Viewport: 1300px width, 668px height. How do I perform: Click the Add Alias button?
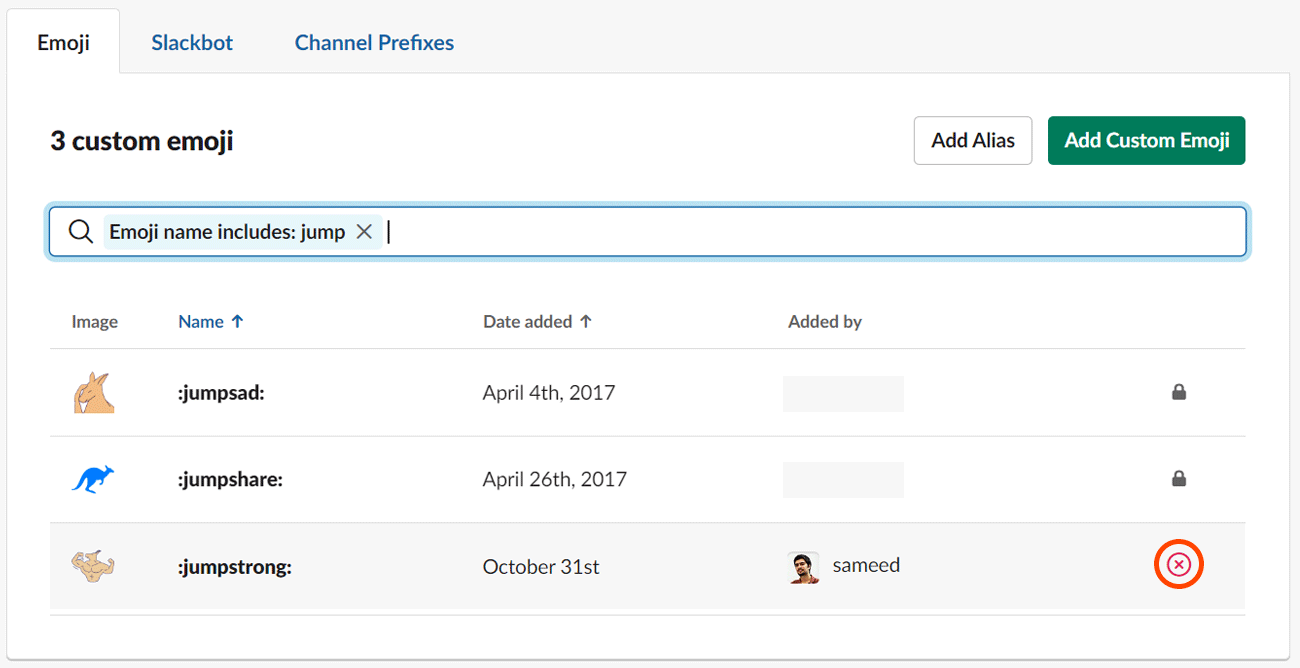coord(972,140)
